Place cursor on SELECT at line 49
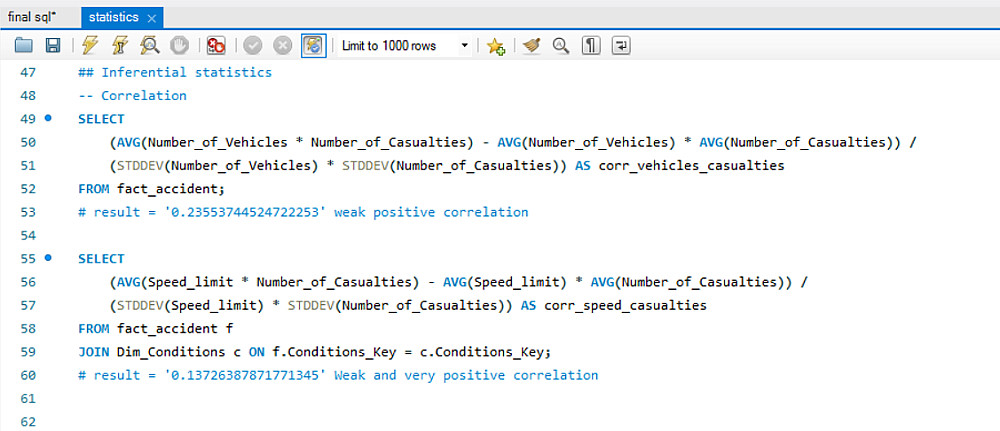Image resolution: width=1000 pixels, height=431 pixels. click(x=101, y=119)
